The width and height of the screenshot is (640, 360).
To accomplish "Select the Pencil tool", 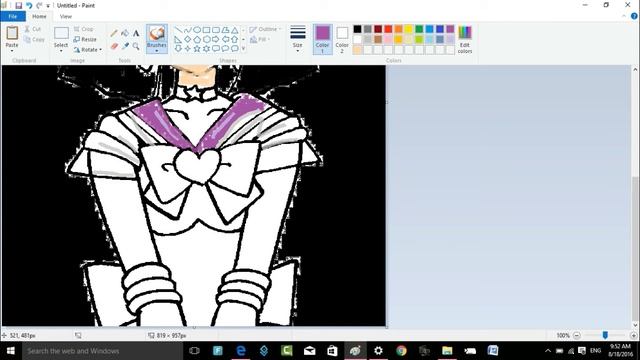I will pyautogui.click(x=114, y=33).
